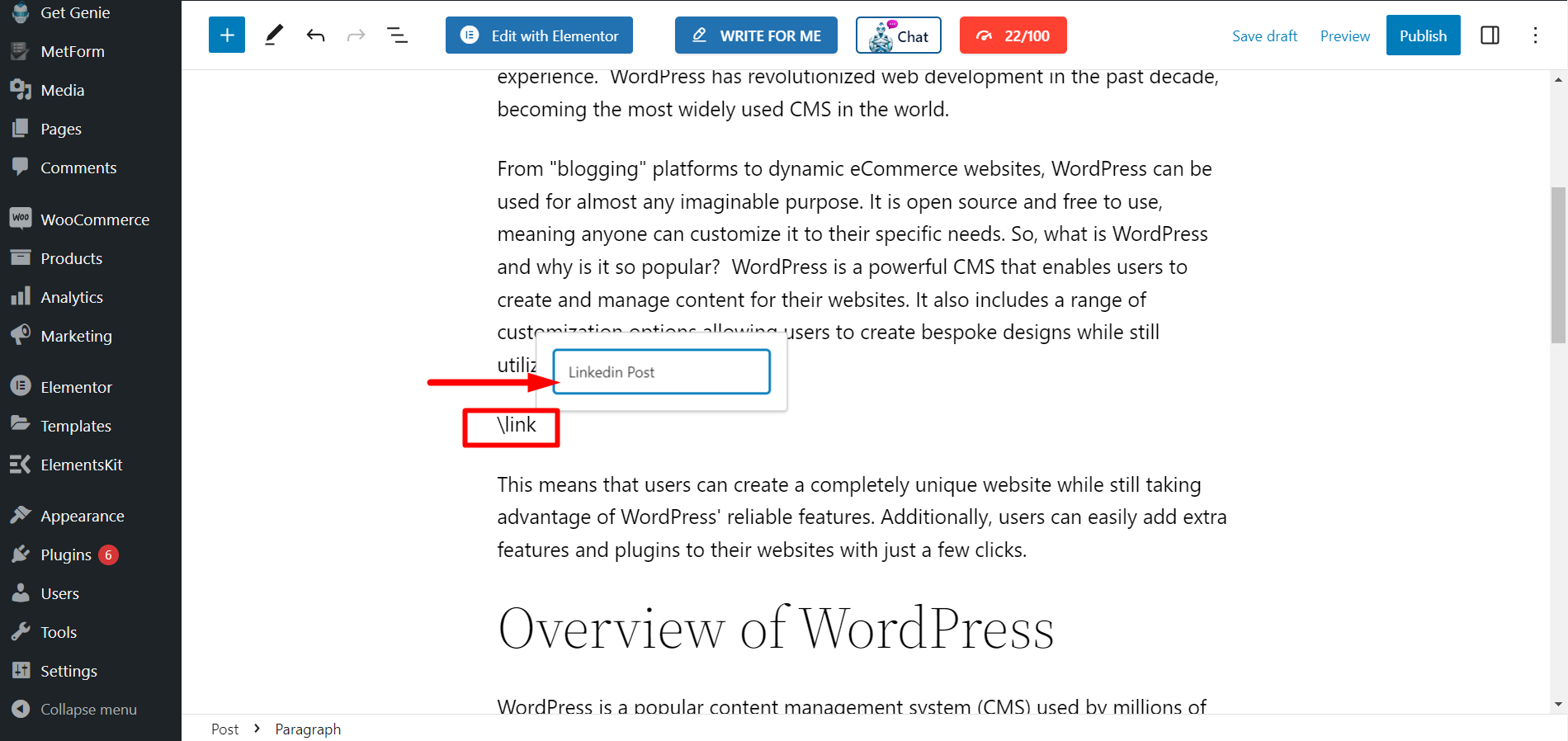Click Save draft link
Image resolution: width=1568 pixels, height=741 pixels.
click(1264, 35)
